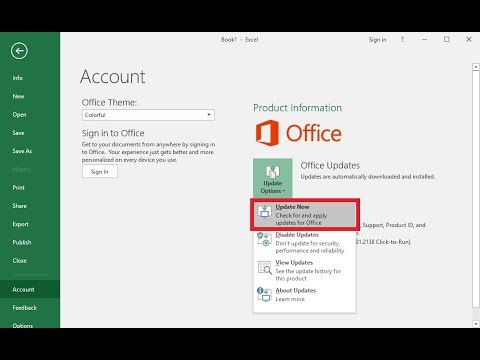Select New in the backstage menu
Viewport: 480px width, 360px height.
point(18,96)
